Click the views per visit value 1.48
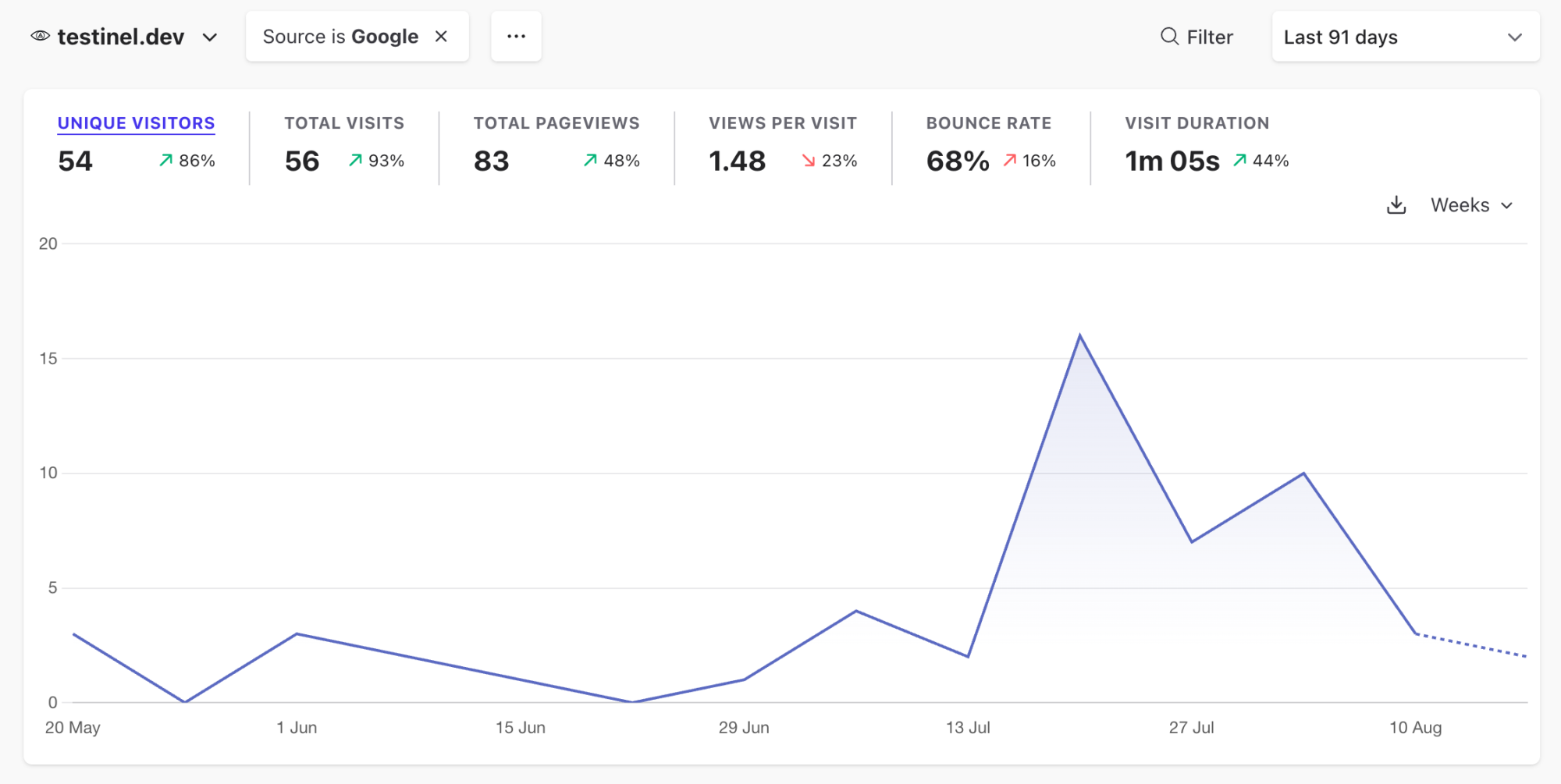1561x784 pixels. (x=737, y=161)
